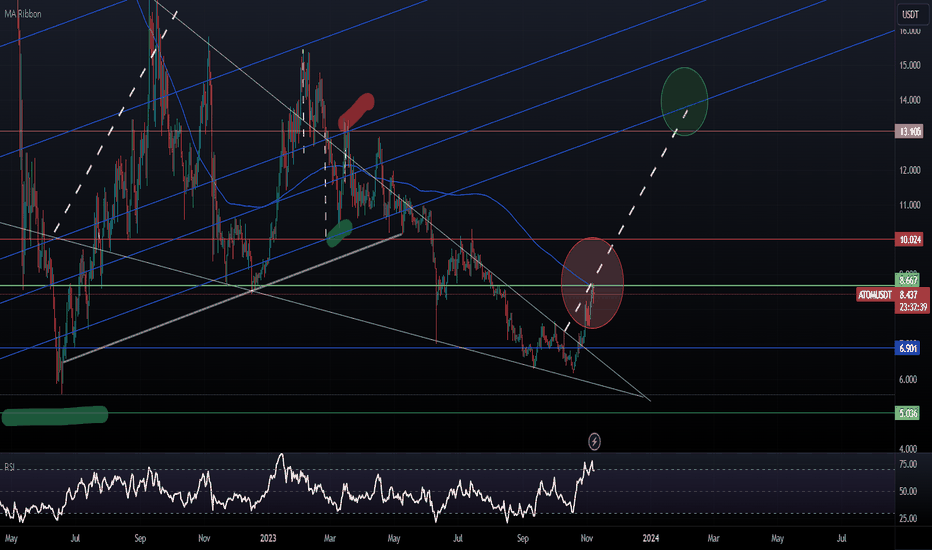The width and height of the screenshot is (932, 550).
Task: Click the 75.00 RSI scale value
Action: (908, 464)
